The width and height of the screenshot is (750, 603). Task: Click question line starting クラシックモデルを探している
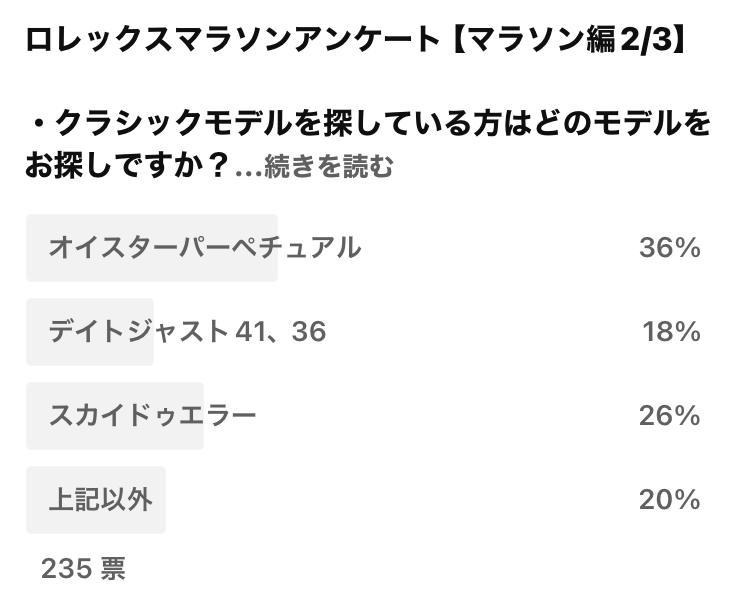click(383, 123)
